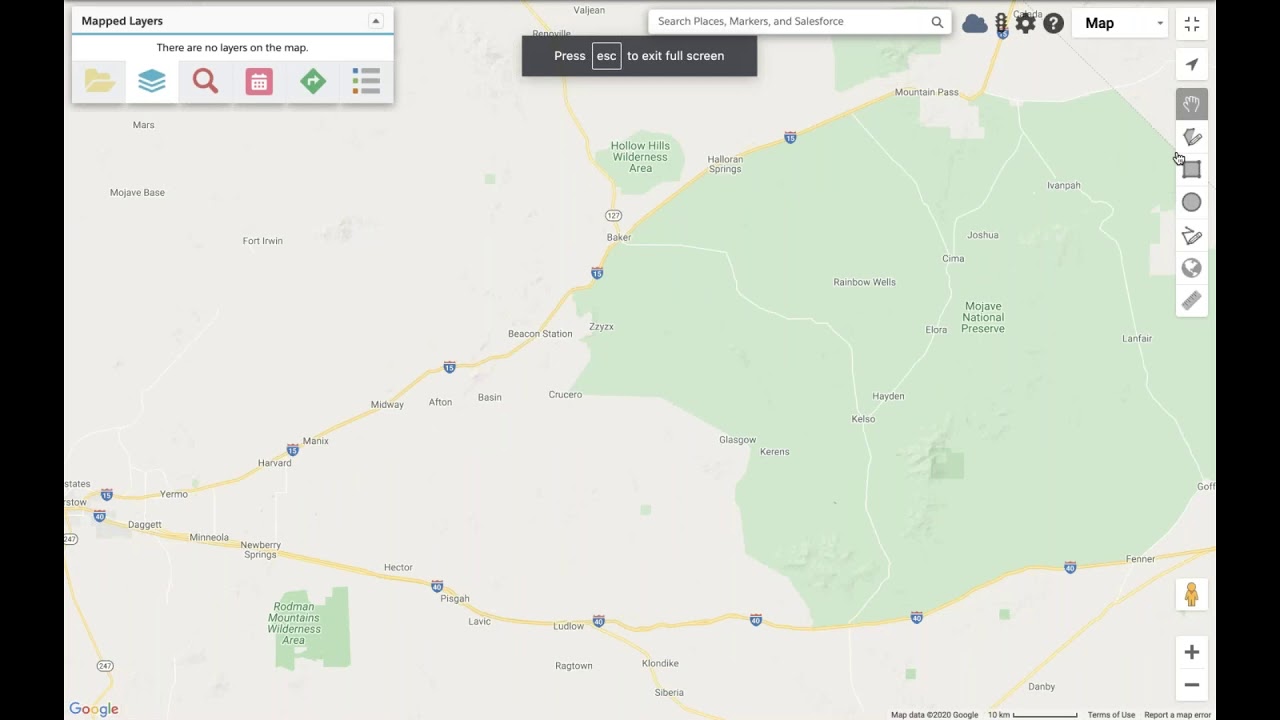The height and width of the screenshot is (720, 1280).
Task: Click the Fenner place label
Action: click(1140, 559)
